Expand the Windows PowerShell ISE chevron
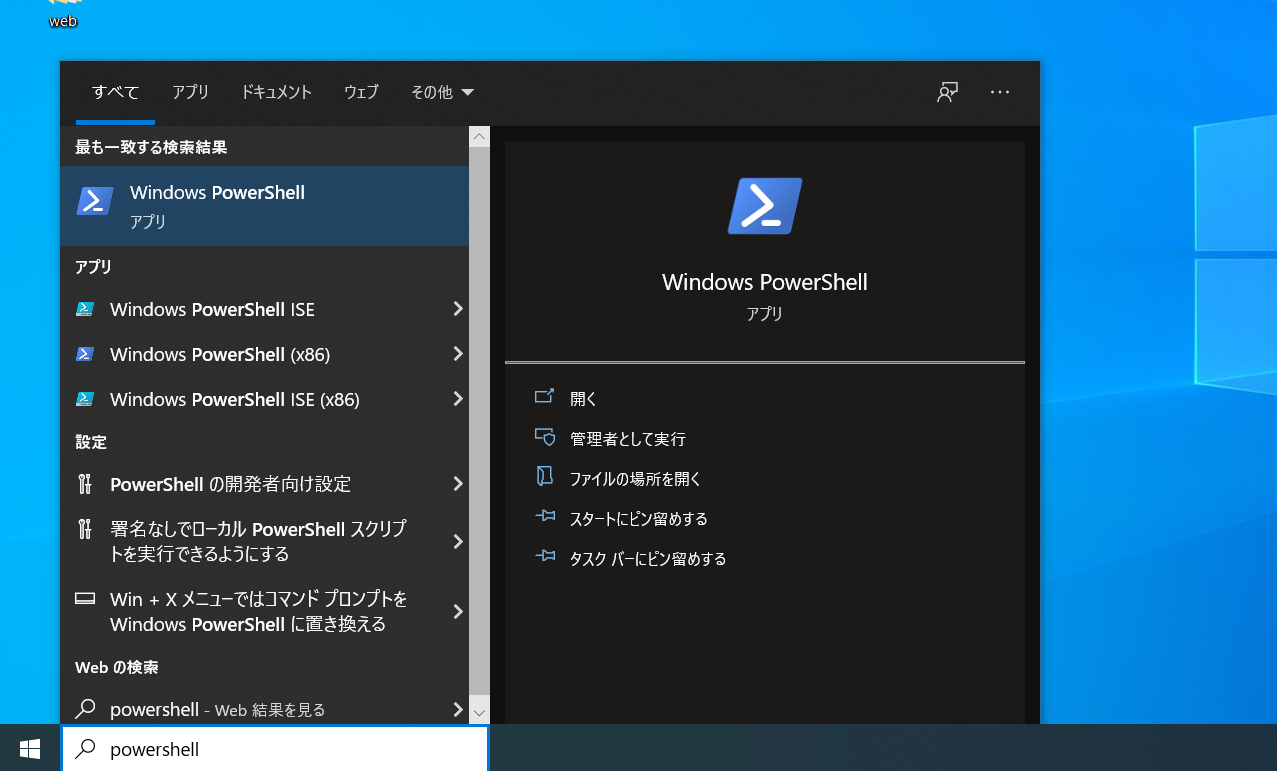This screenshot has width=1277, height=771. pyautogui.click(x=457, y=309)
